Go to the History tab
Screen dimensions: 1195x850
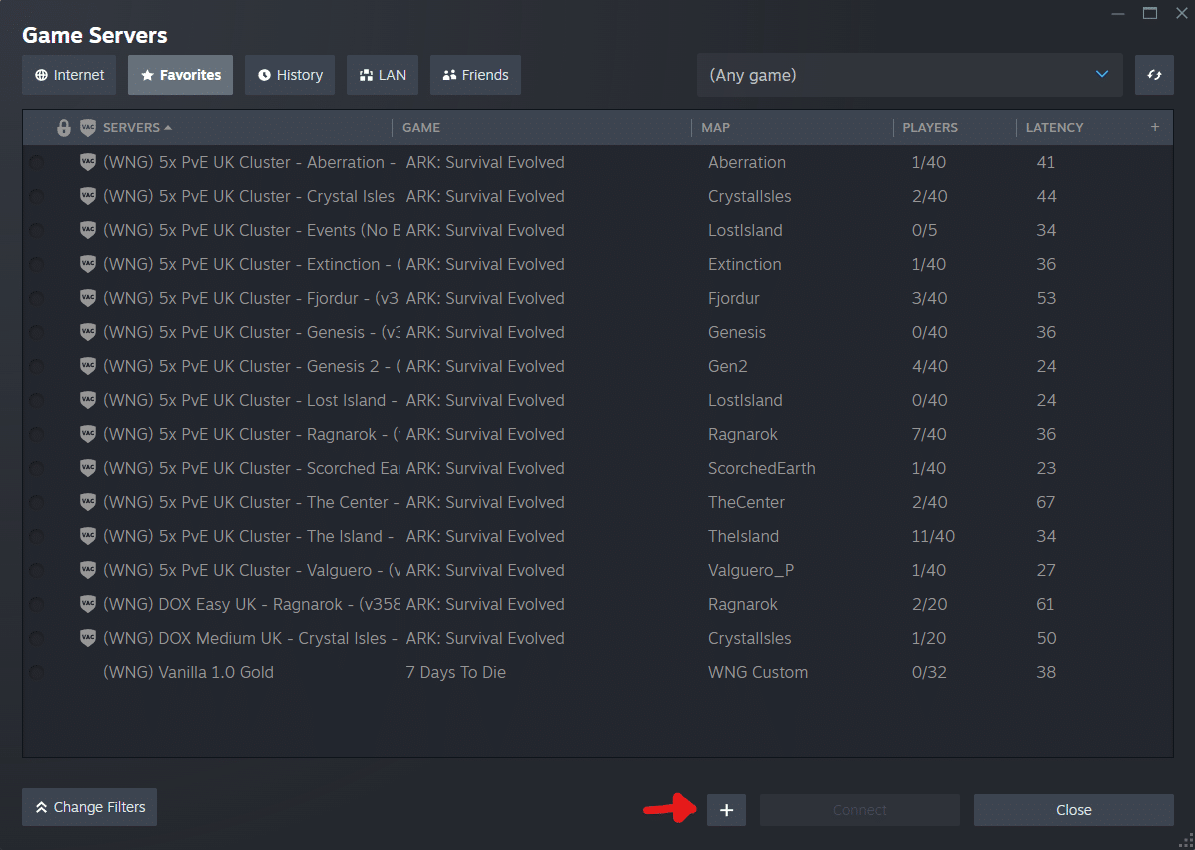tap(290, 75)
